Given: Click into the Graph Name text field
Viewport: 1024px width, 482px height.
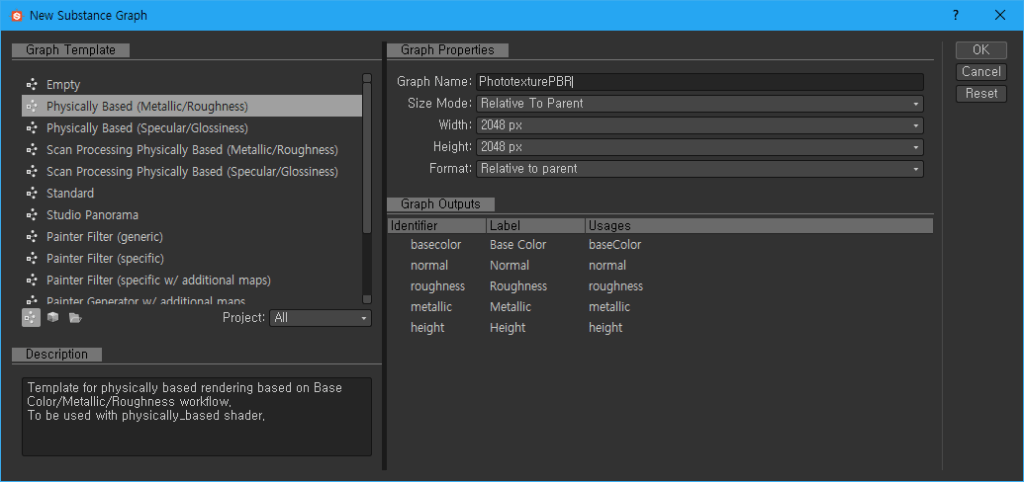Looking at the screenshot, I should 699,82.
